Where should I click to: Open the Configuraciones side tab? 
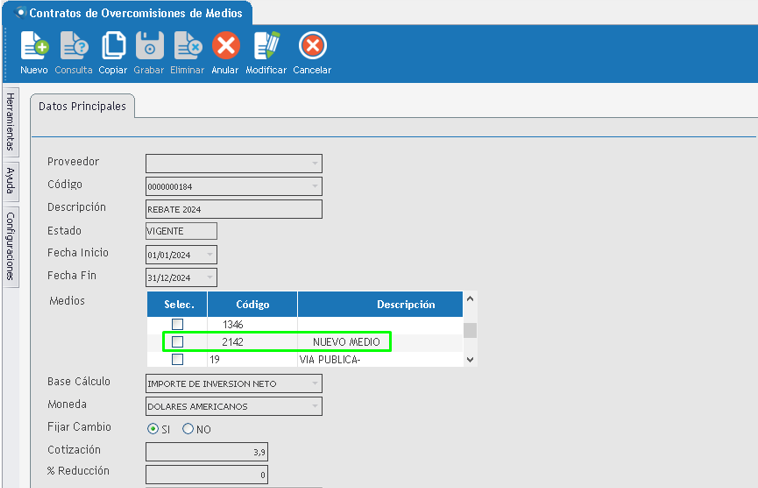point(11,246)
